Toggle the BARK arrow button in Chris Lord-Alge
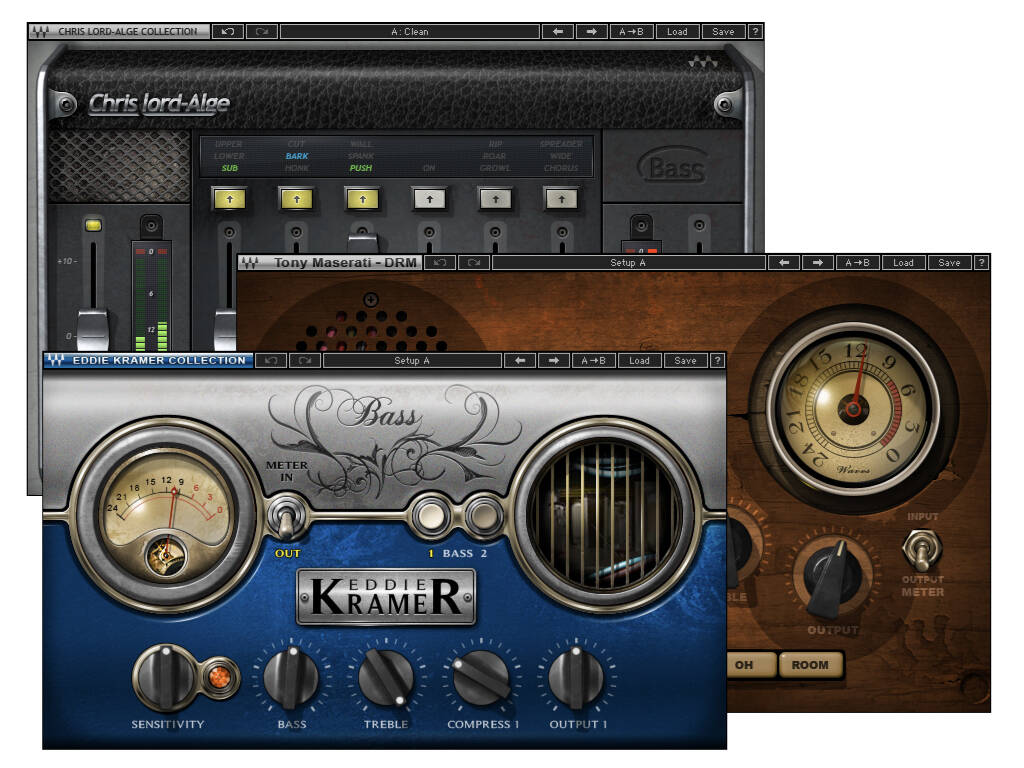1024x768 pixels. (x=296, y=199)
